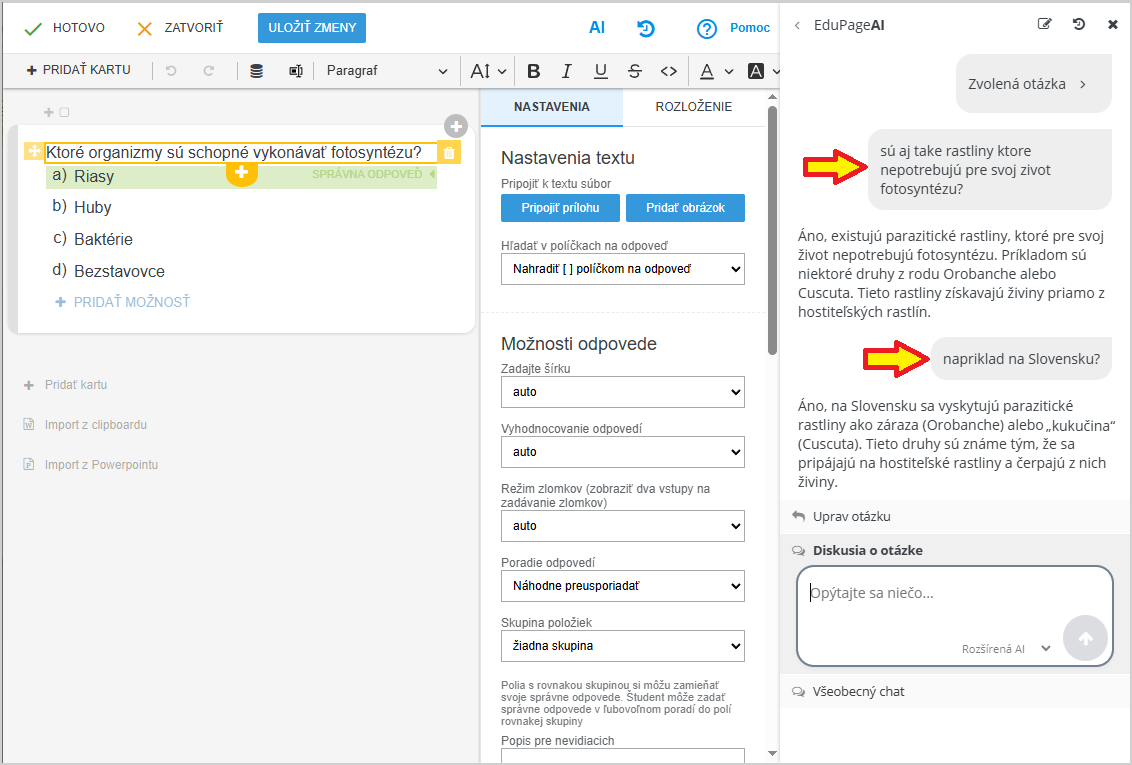Click the history icon next to AI
Image resolution: width=1132 pixels, height=765 pixels.
pyautogui.click(x=645, y=28)
